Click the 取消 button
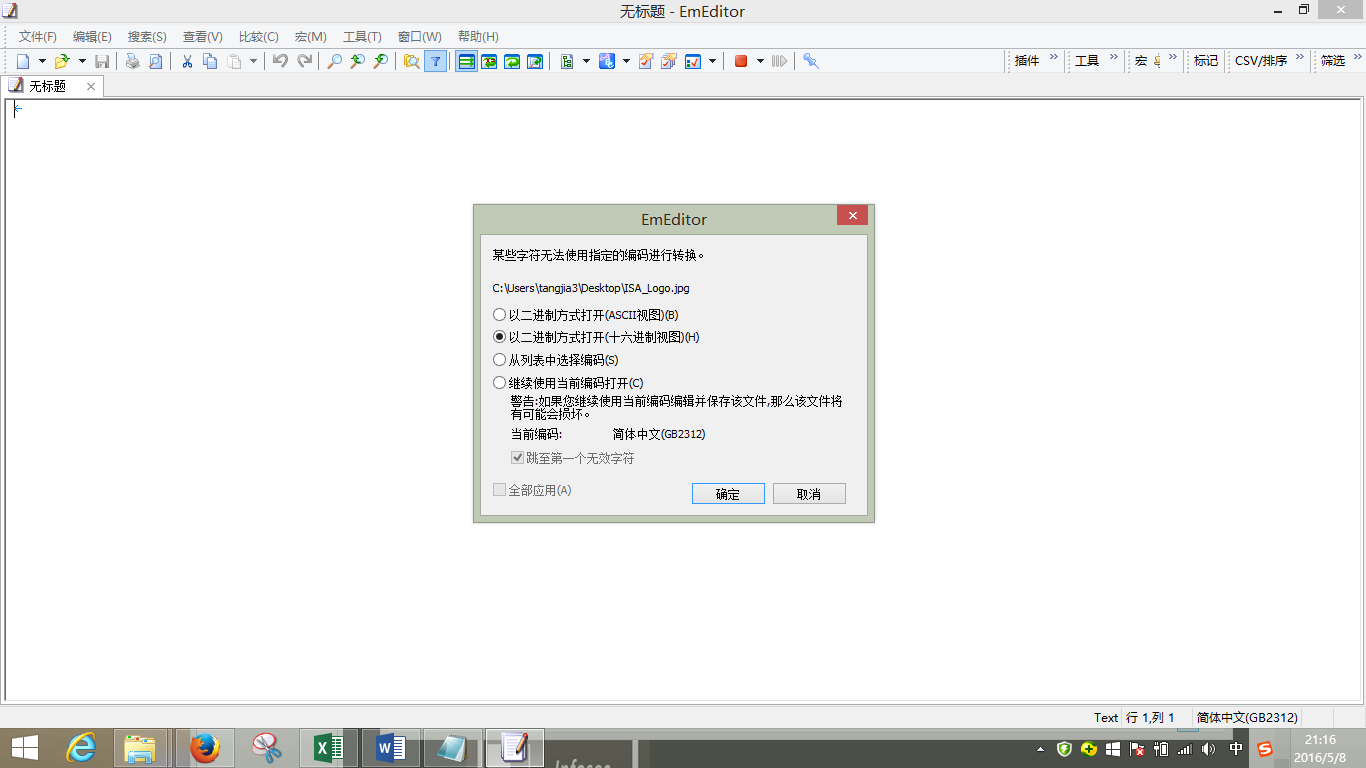Image resolution: width=1366 pixels, height=768 pixels. [809, 494]
